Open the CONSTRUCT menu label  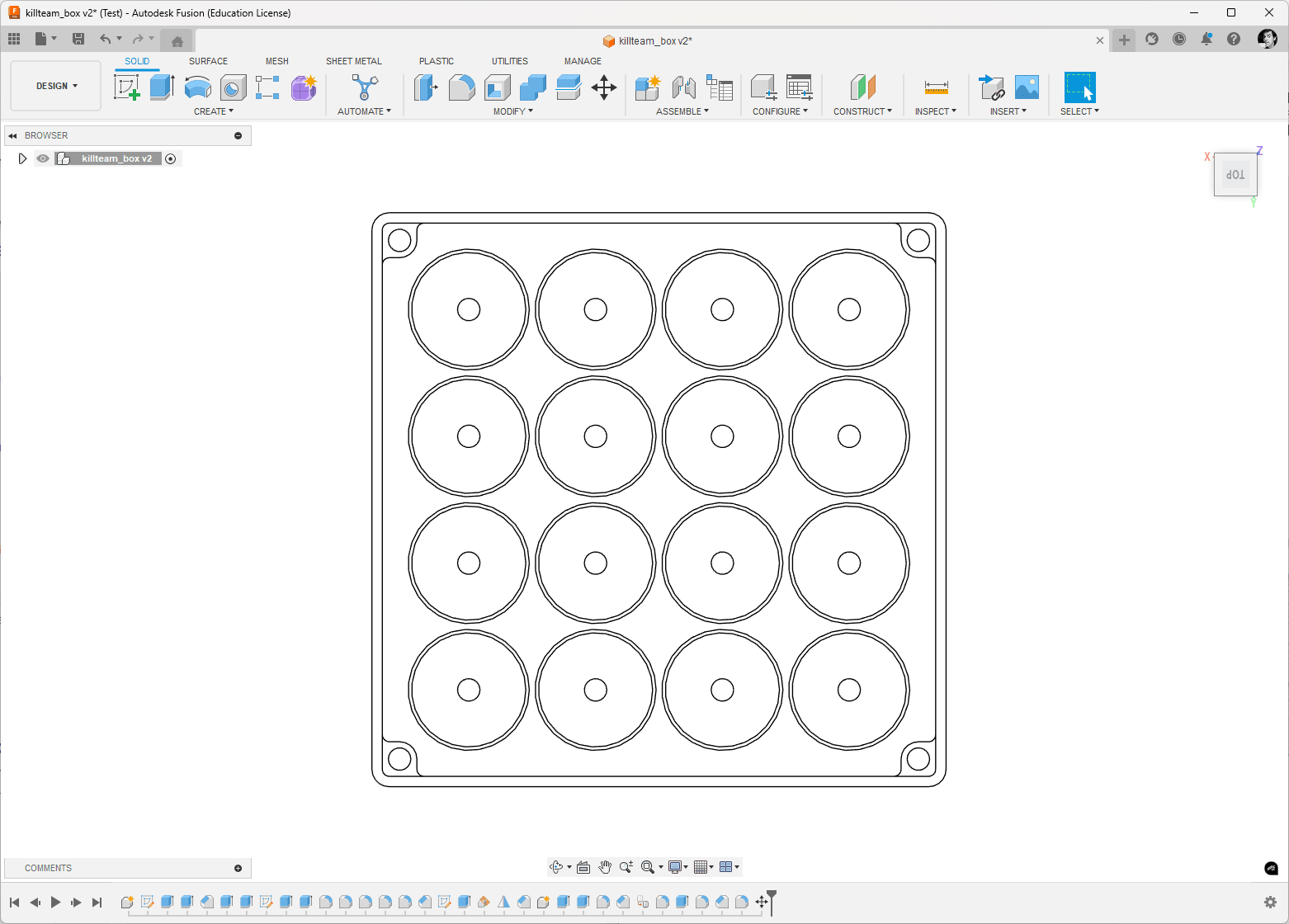[x=862, y=111]
